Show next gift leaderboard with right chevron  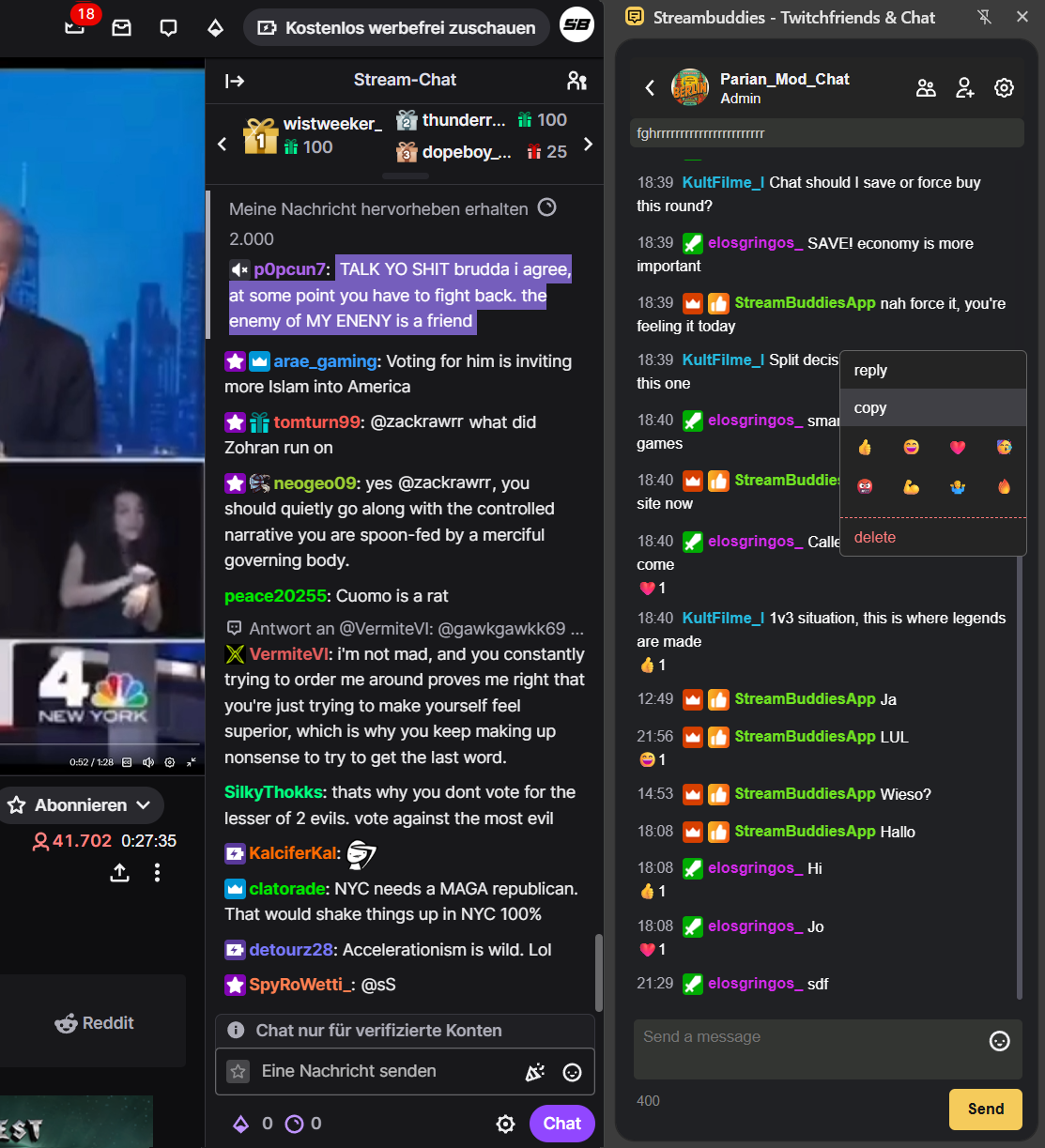click(x=589, y=144)
